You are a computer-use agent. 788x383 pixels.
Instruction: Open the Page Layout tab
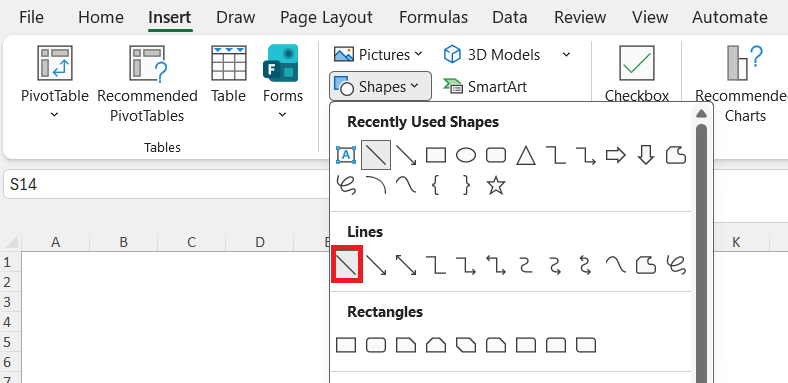point(327,18)
